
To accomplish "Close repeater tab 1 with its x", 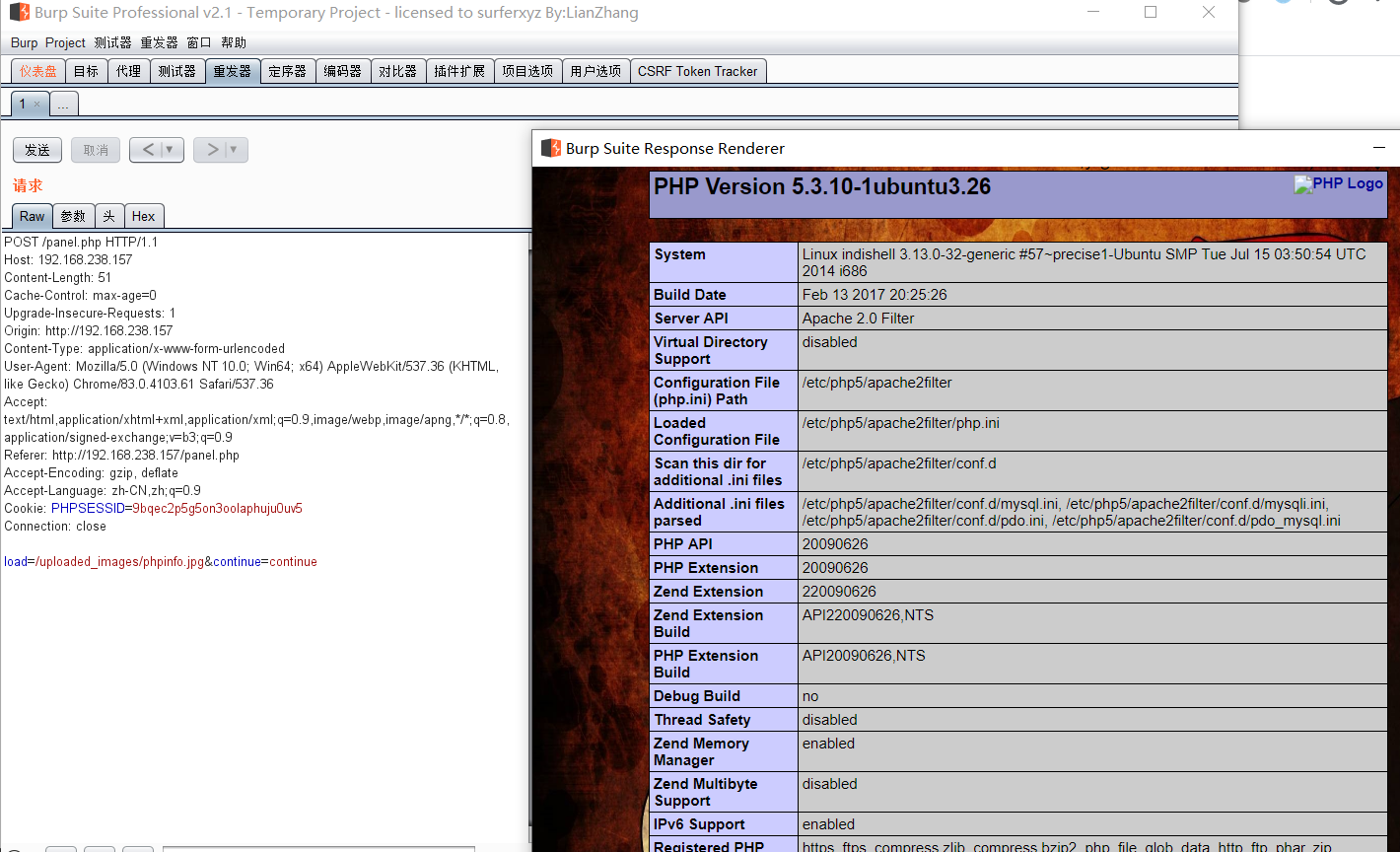I will coord(37,104).
